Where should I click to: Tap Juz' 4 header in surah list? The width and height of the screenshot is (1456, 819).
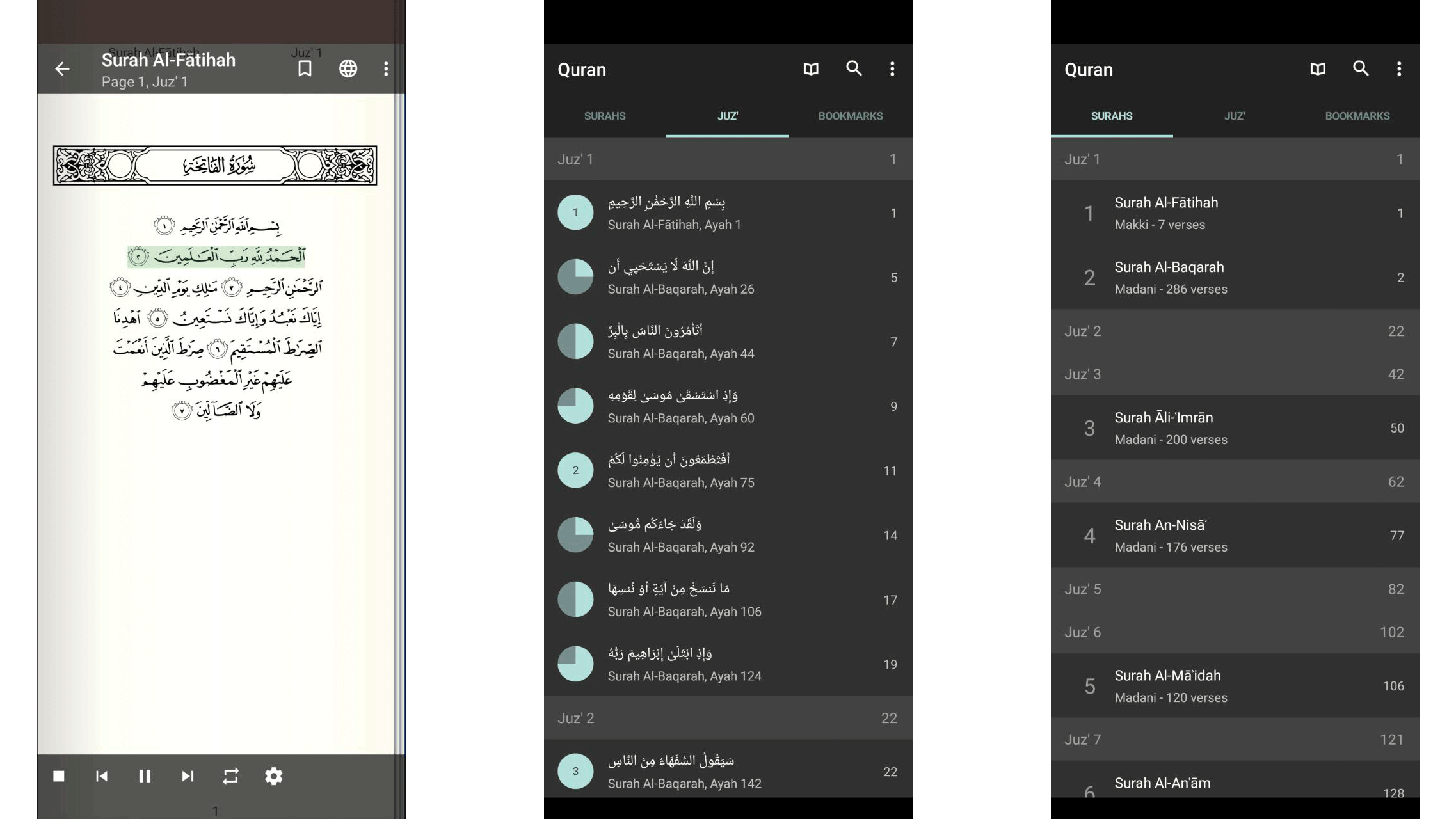tap(1235, 481)
